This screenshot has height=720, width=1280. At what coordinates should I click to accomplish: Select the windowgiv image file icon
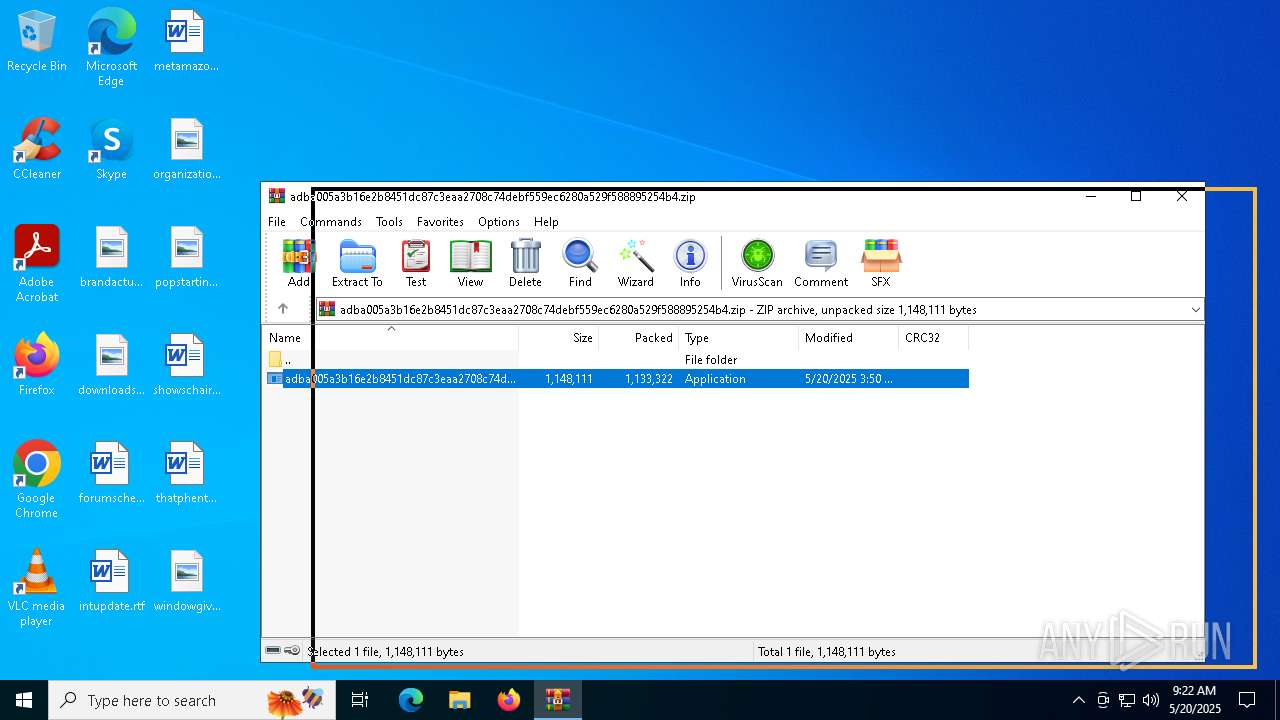tap(186, 581)
